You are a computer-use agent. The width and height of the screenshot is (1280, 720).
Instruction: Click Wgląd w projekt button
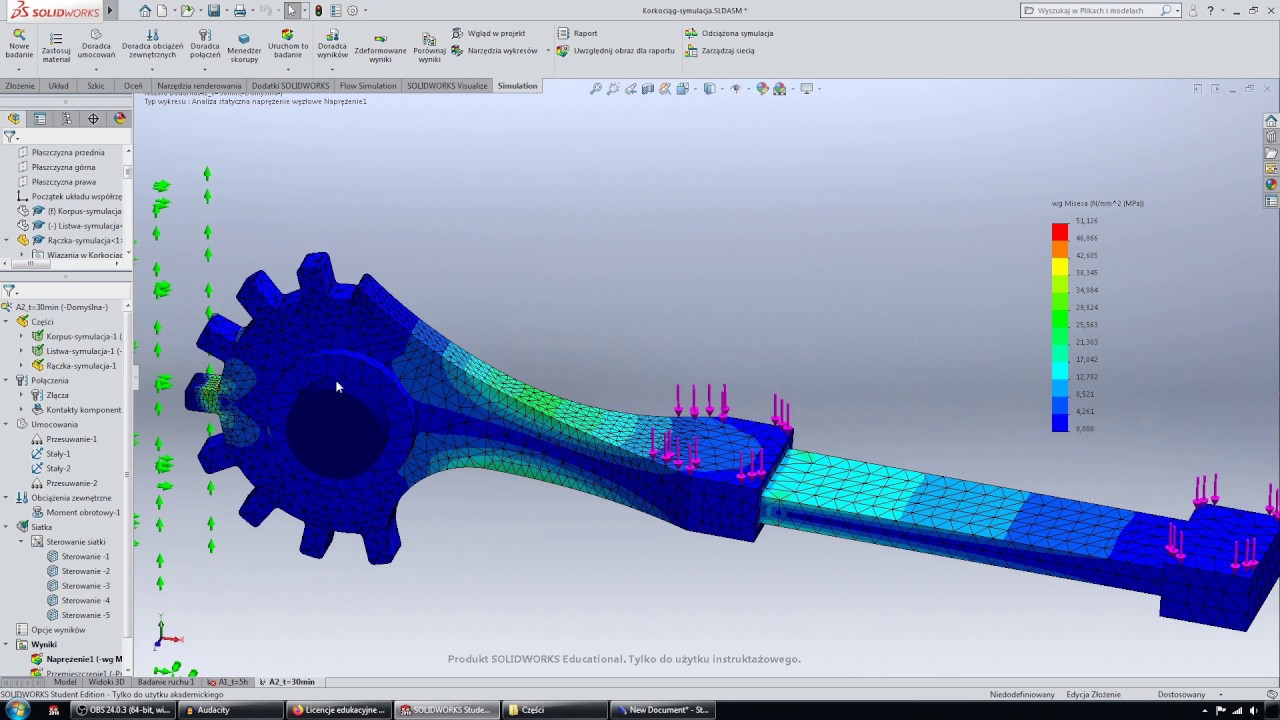(488, 33)
